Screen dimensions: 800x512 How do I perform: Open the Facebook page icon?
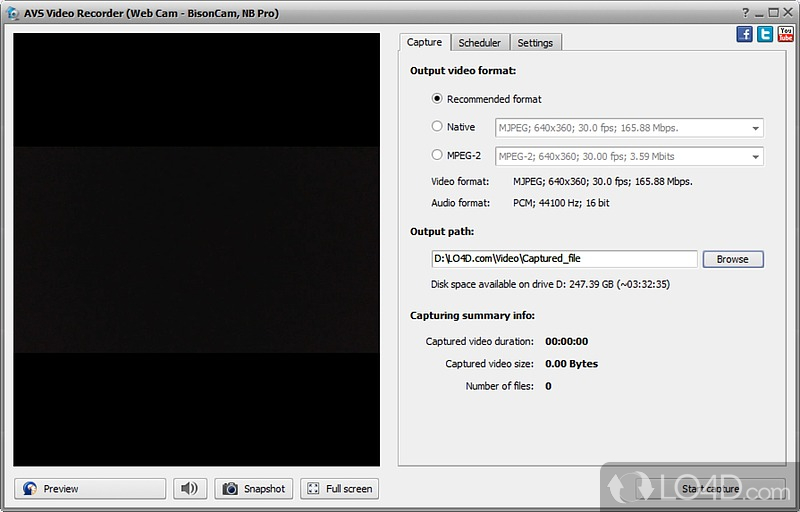click(x=744, y=34)
